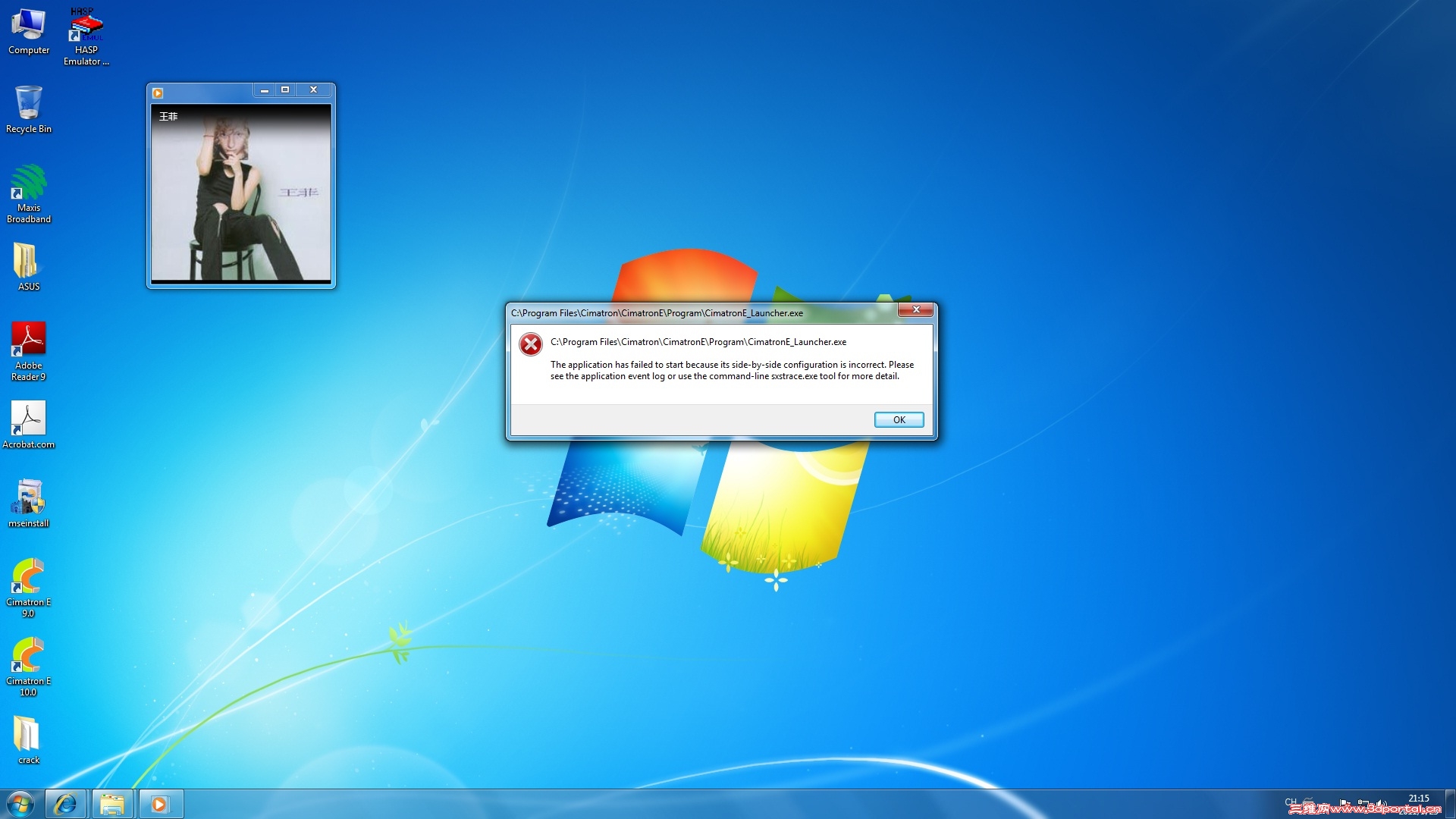1456x819 pixels.
Task: Close the CimatronE_Launcher error dialog
Action: [915, 309]
